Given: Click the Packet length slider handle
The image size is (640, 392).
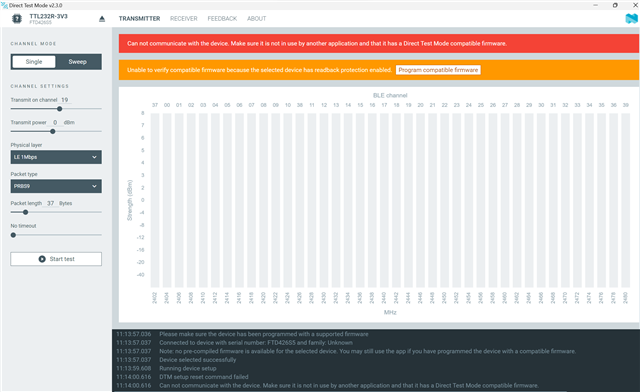Looking at the screenshot, I should [25, 212].
